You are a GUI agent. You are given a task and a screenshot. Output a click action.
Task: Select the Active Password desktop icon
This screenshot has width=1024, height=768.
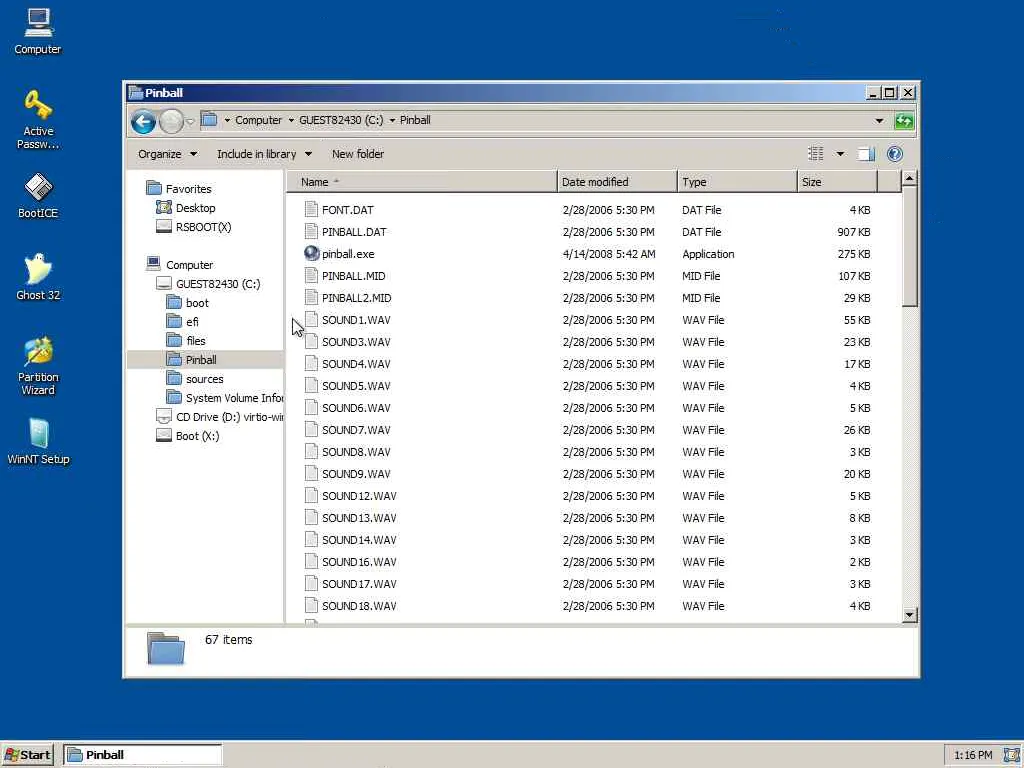click(x=38, y=120)
